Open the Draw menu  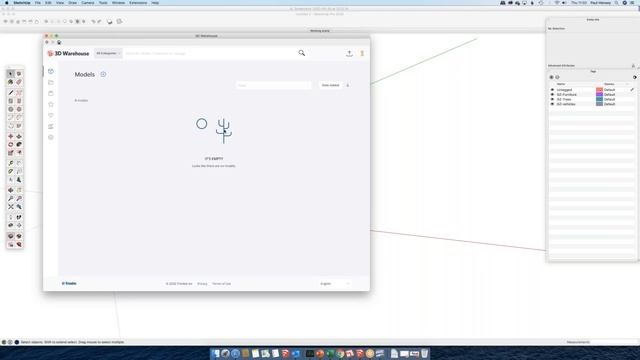73,3
